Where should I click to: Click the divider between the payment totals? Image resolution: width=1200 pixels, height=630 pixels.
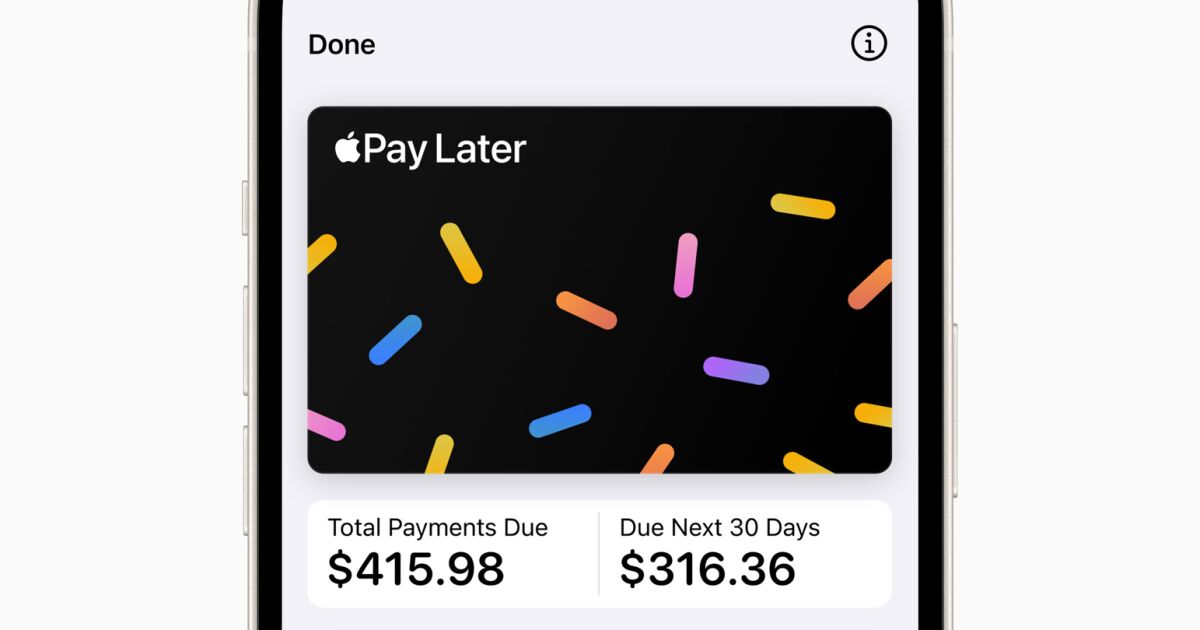599,553
